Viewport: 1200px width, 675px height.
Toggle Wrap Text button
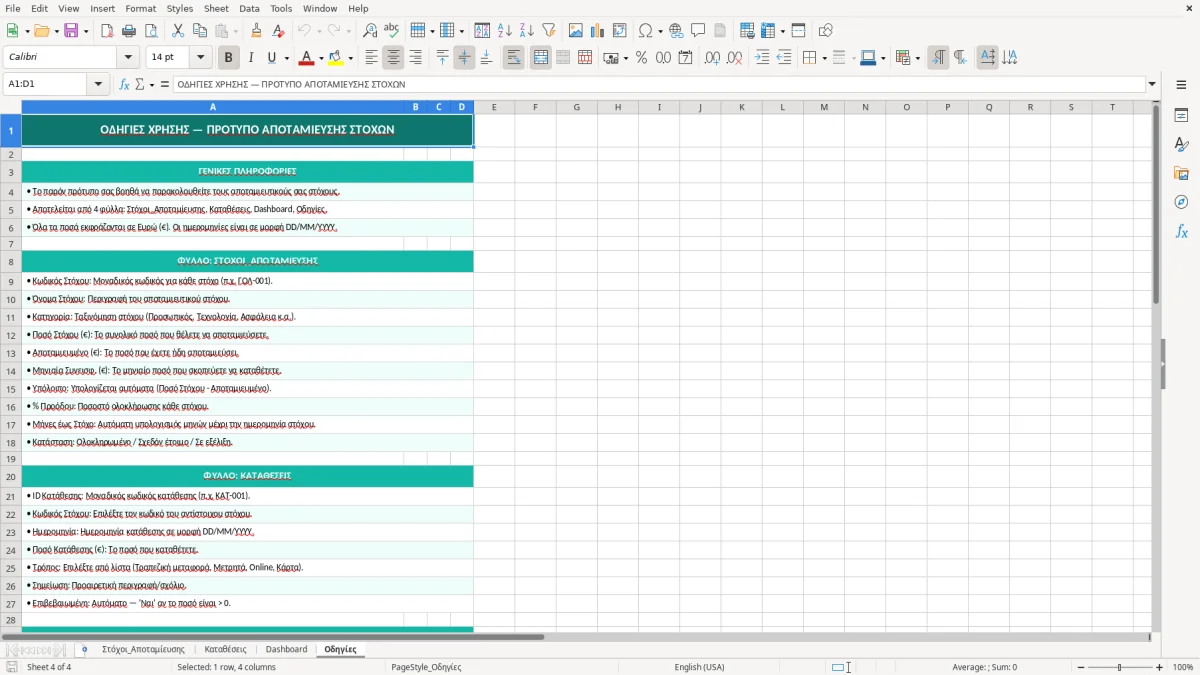click(514, 58)
